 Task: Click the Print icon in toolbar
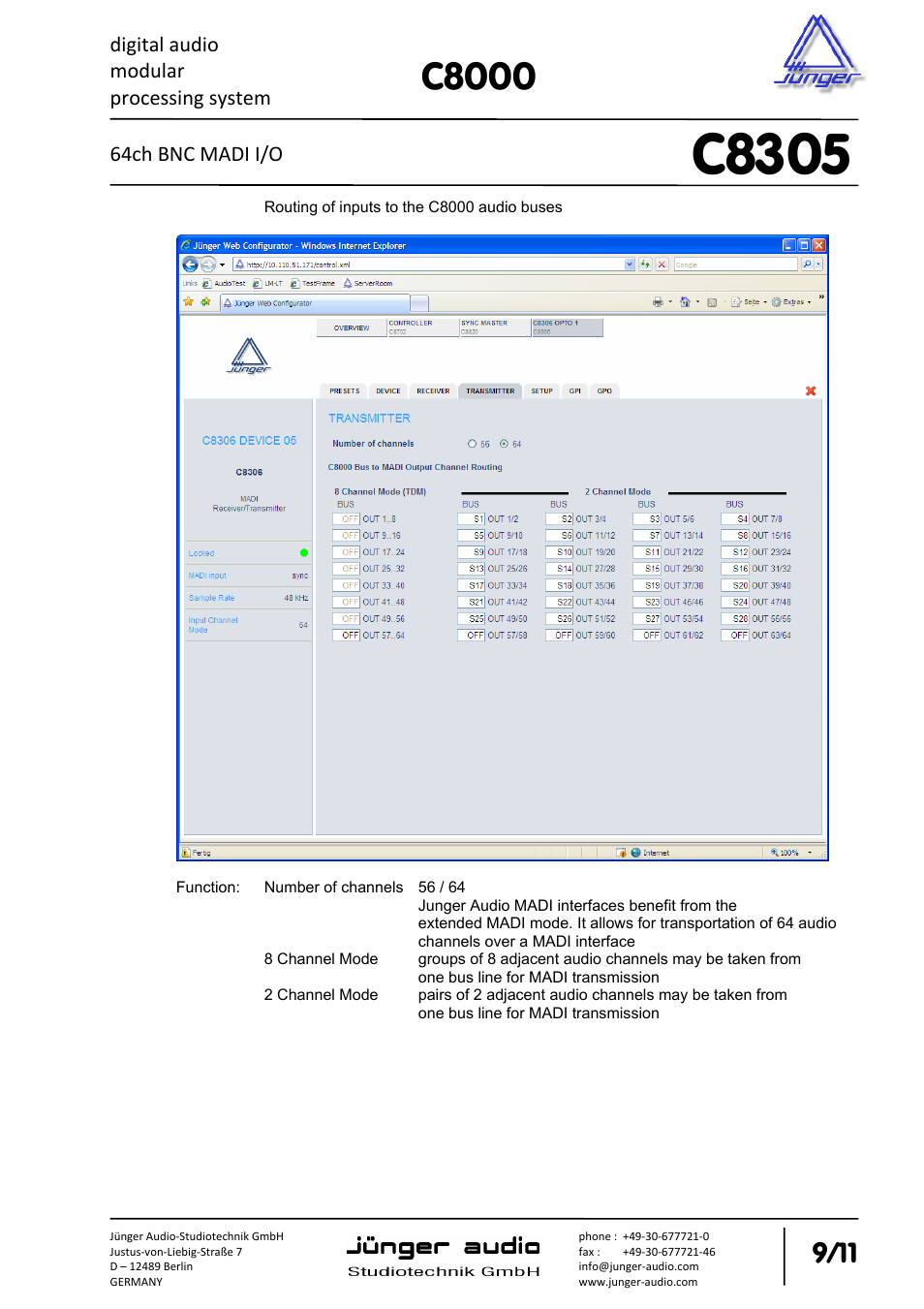pos(658,302)
